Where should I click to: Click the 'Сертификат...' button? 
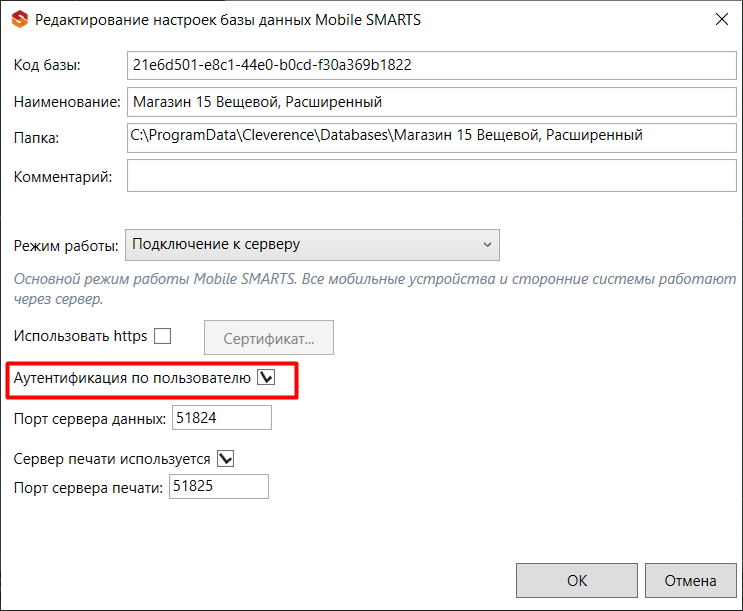point(269,338)
